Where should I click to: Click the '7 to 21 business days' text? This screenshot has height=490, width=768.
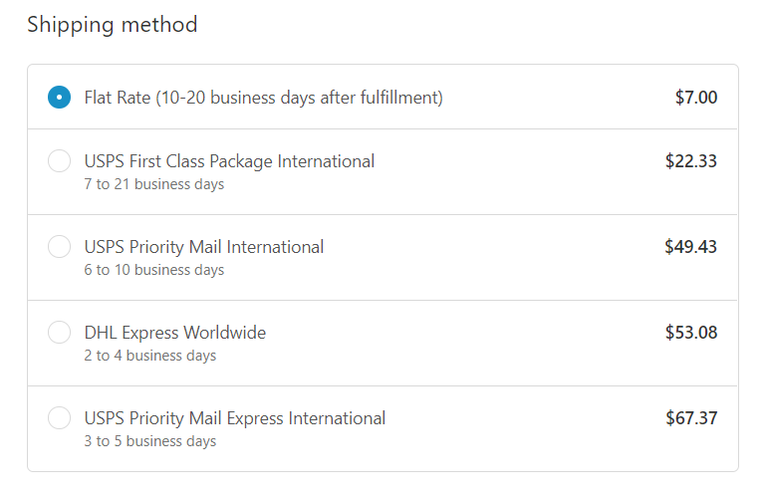pyautogui.click(x=154, y=184)
